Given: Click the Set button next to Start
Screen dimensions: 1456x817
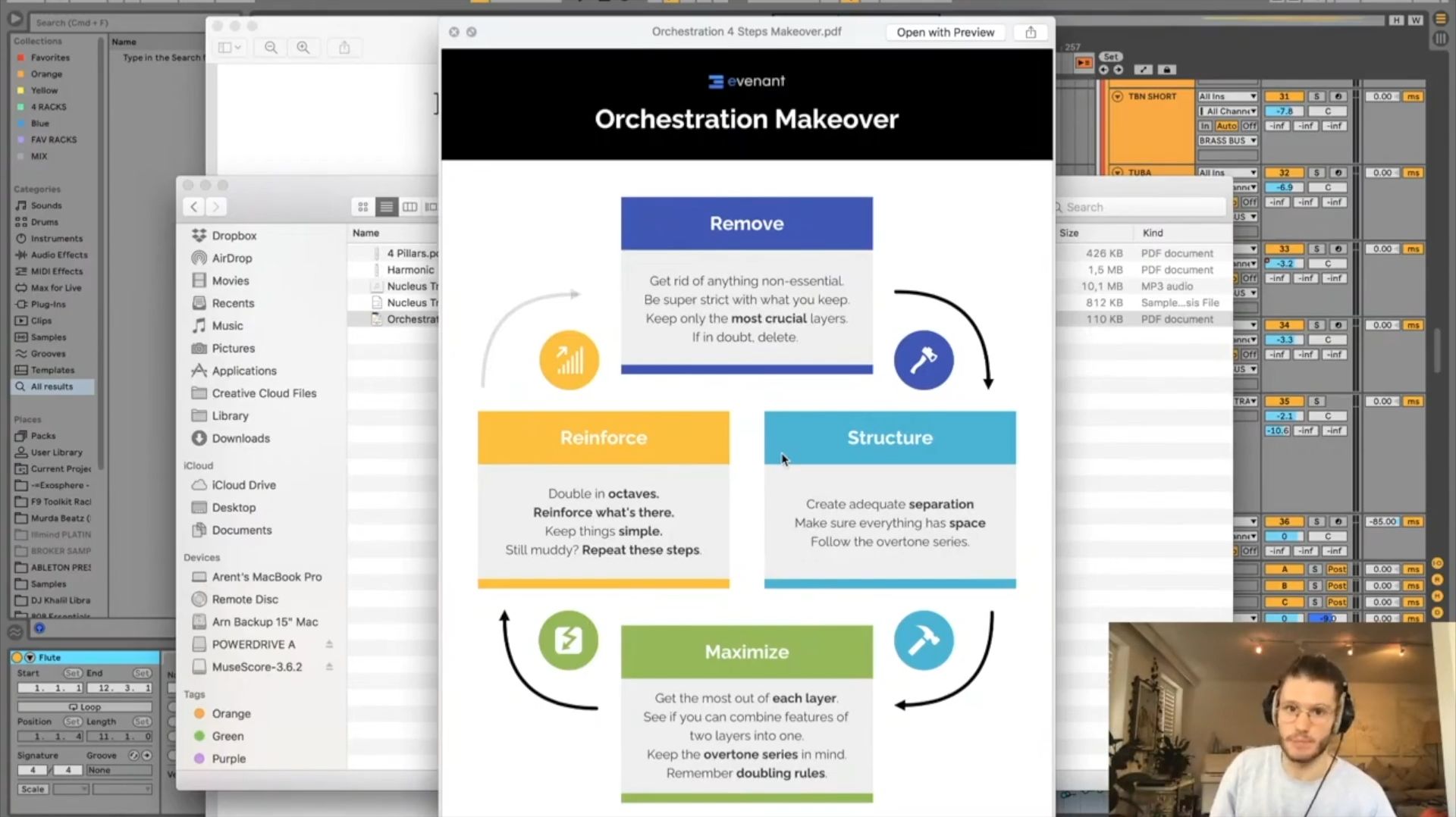Looking at the screenshot, I should click(x=73, y=673).
